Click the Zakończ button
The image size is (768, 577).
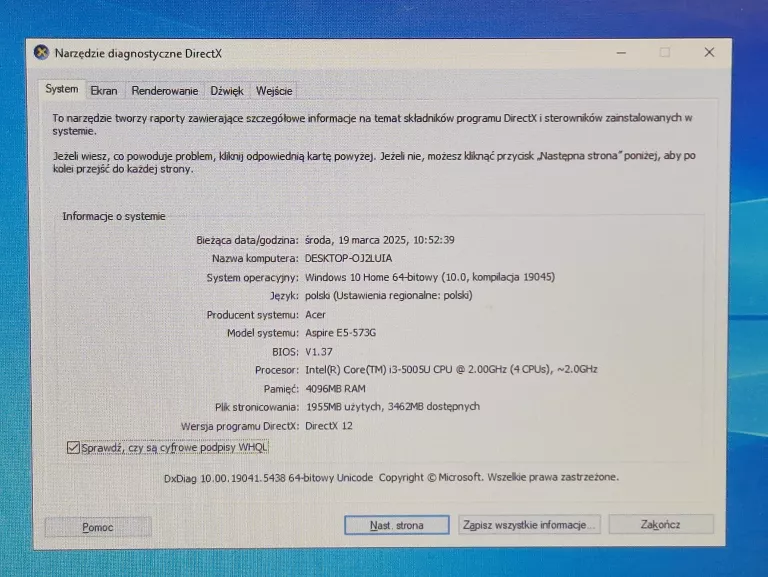pyautogui.click(x=661, y=524)
